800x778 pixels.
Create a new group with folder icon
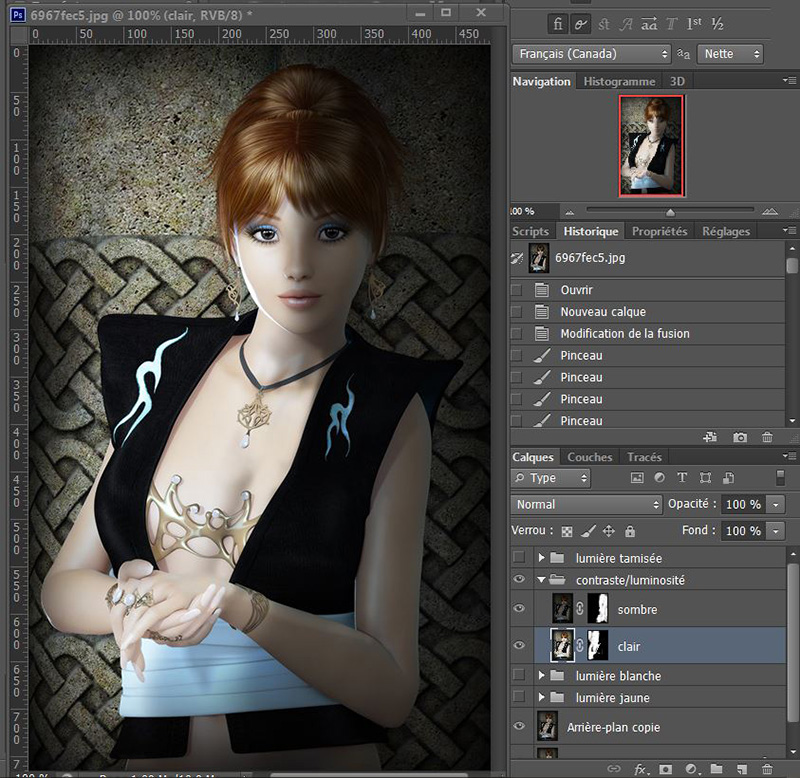click(x=716, y=769)
